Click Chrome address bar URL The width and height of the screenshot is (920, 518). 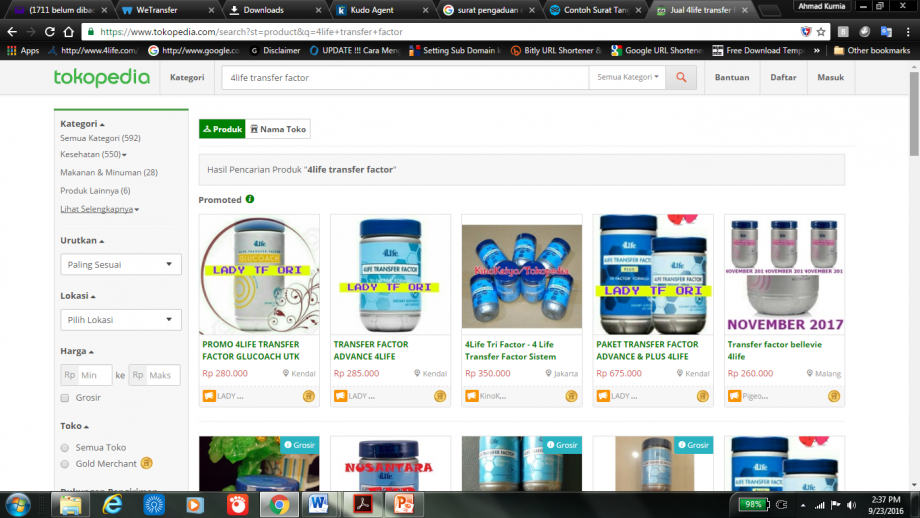251,32
